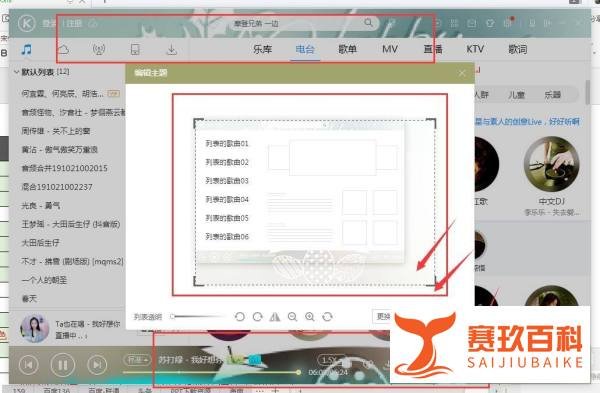Reset the theme image with refresh icon
The width and height of the screenshot is (600, 393).
pos(328,316)
